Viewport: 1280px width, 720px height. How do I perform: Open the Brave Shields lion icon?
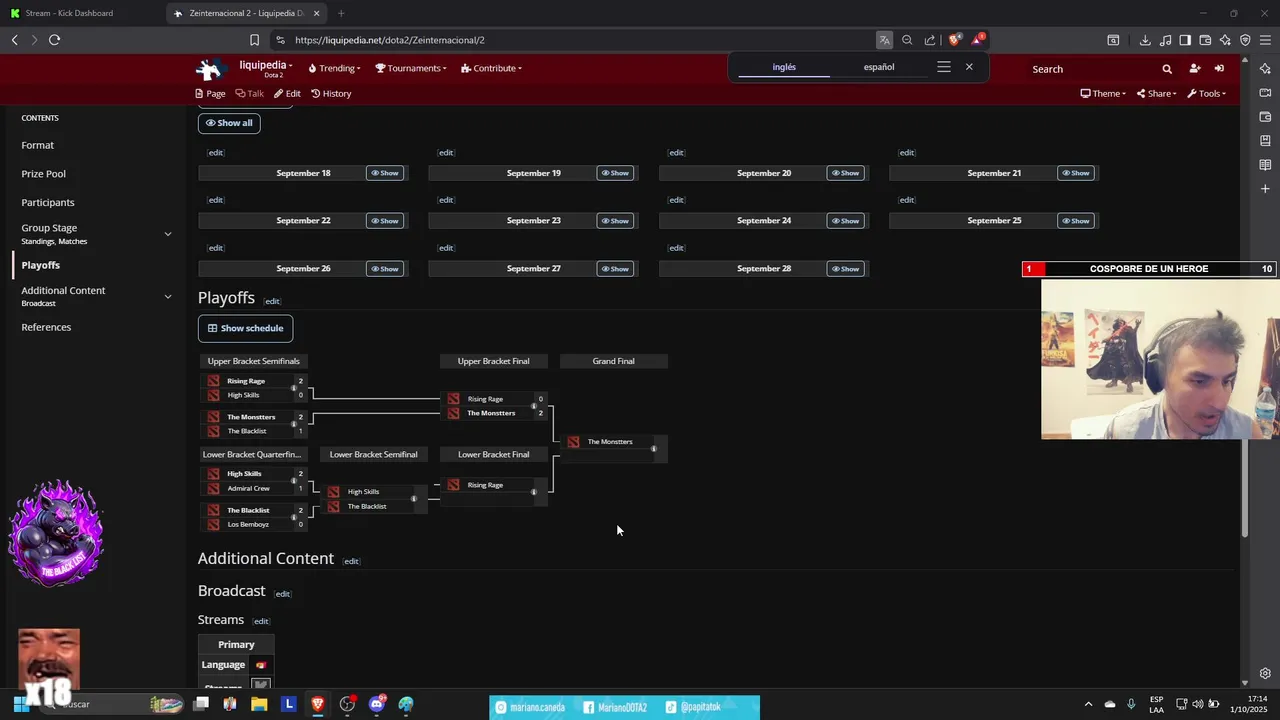click(955, 40)
